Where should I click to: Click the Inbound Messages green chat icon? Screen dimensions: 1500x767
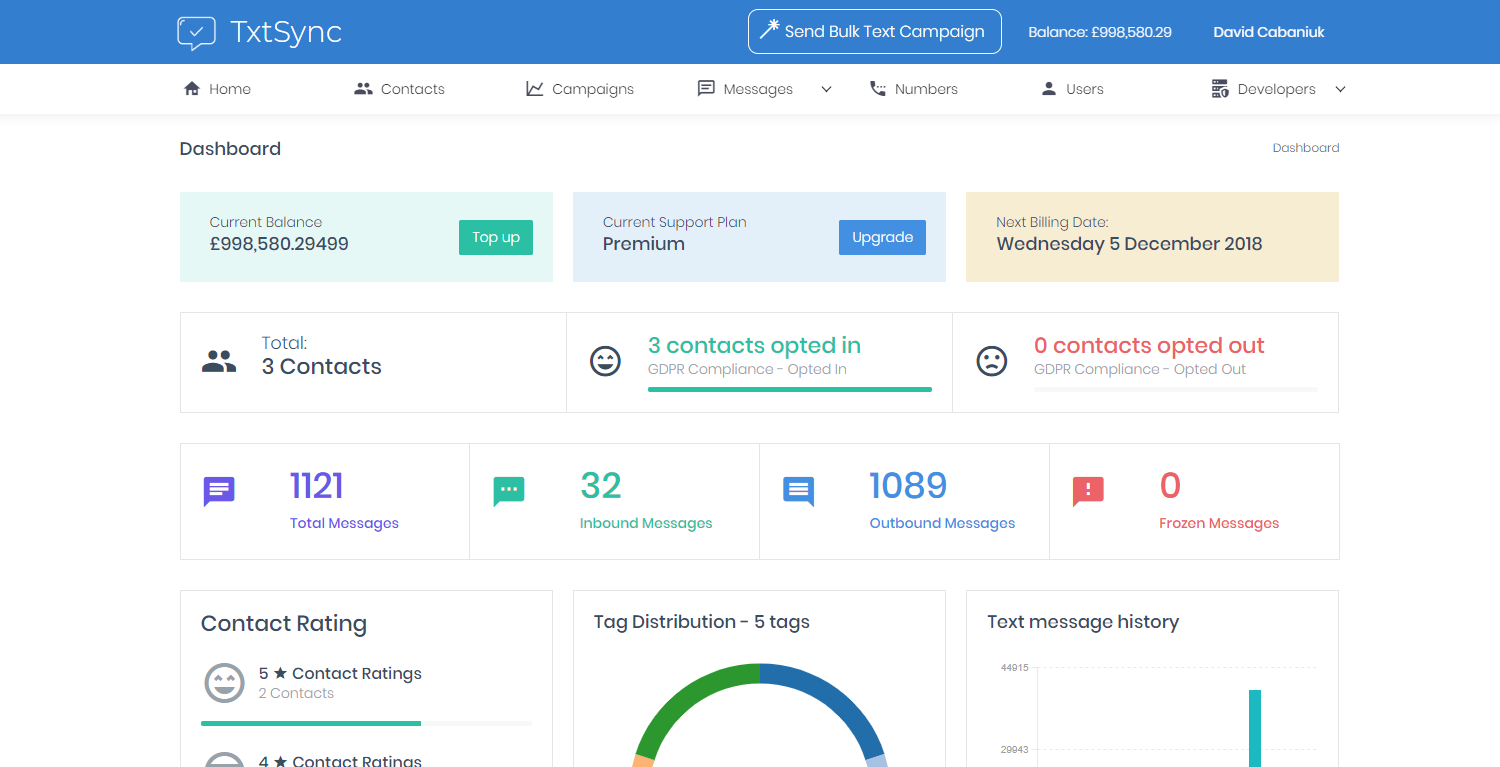coord(509,490)
